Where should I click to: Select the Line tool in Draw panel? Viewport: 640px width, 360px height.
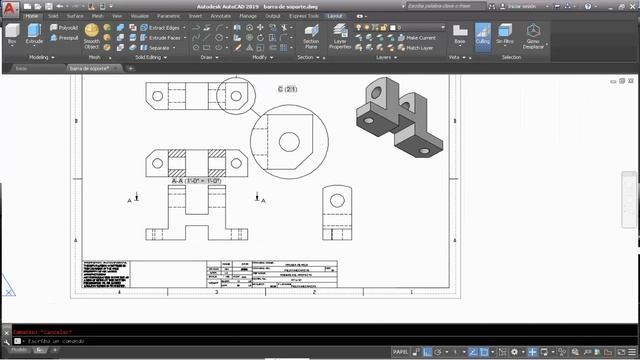(207, 38)
